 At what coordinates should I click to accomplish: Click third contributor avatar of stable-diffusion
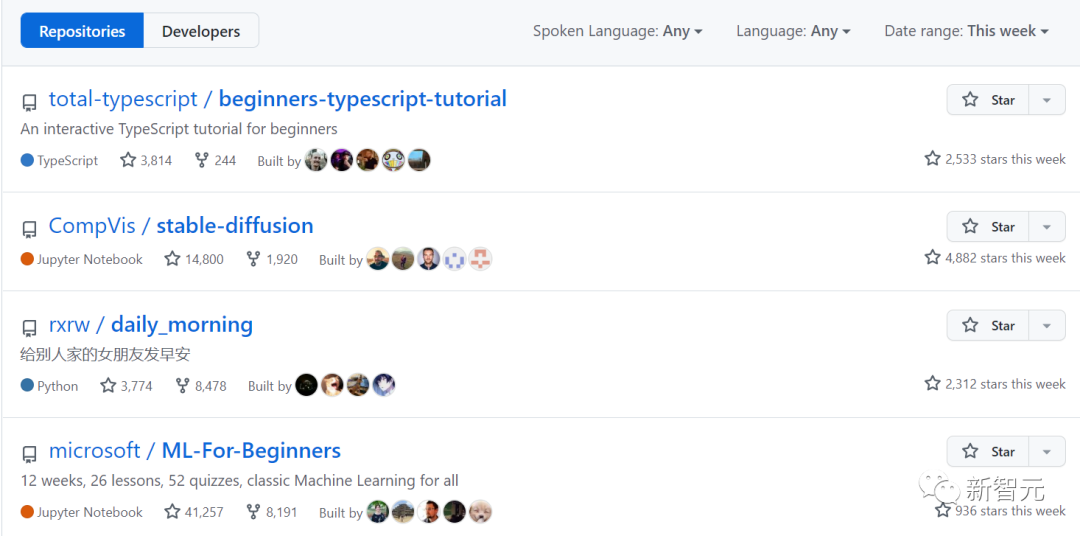428,259
